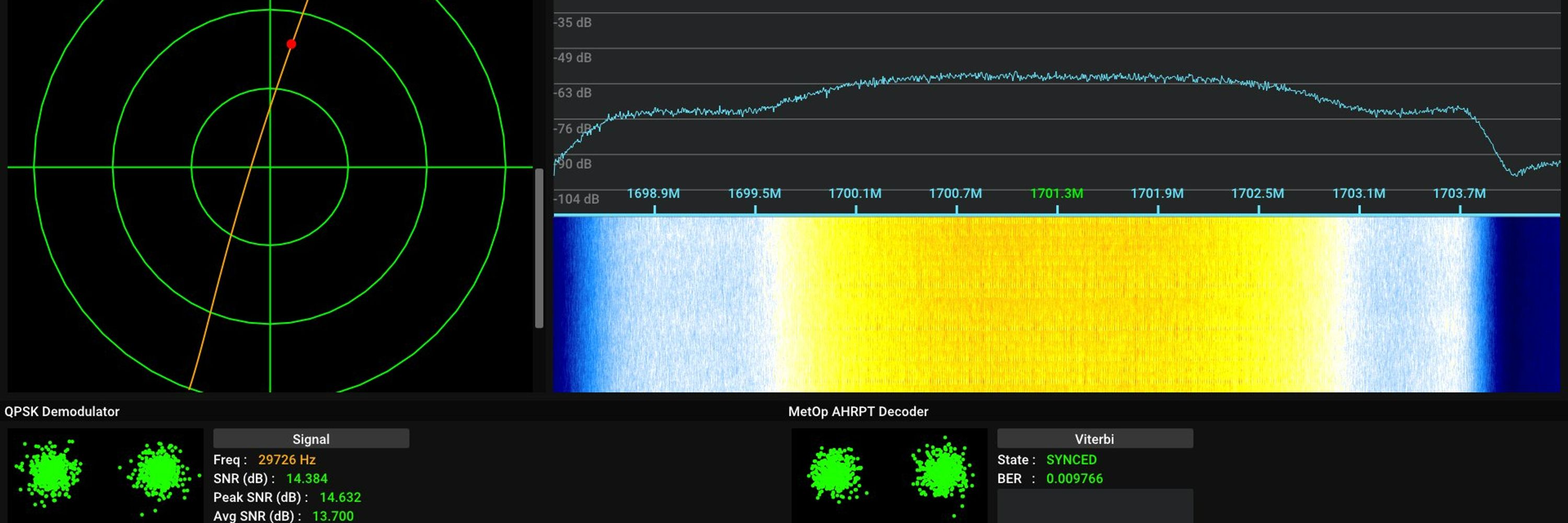
Task: Click the SYNCED state indicator
Action: tap(1071, 460)
